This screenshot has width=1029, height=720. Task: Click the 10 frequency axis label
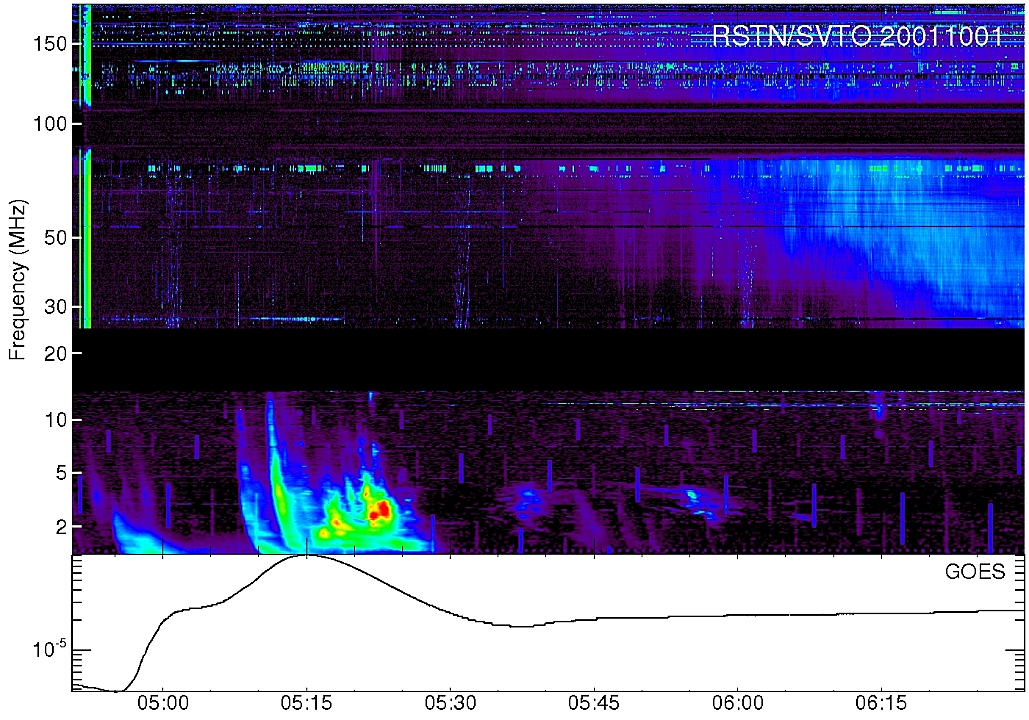point(56,420)
